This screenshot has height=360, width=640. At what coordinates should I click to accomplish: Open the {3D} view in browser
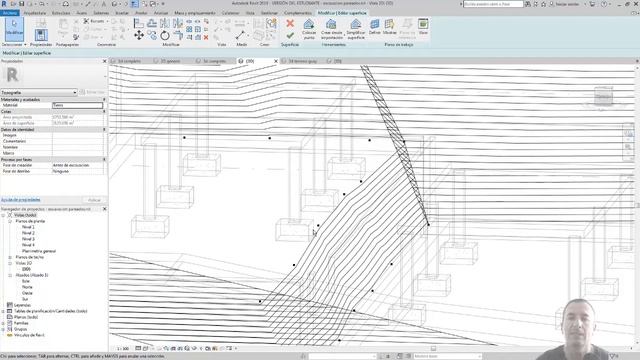(26, 269)
